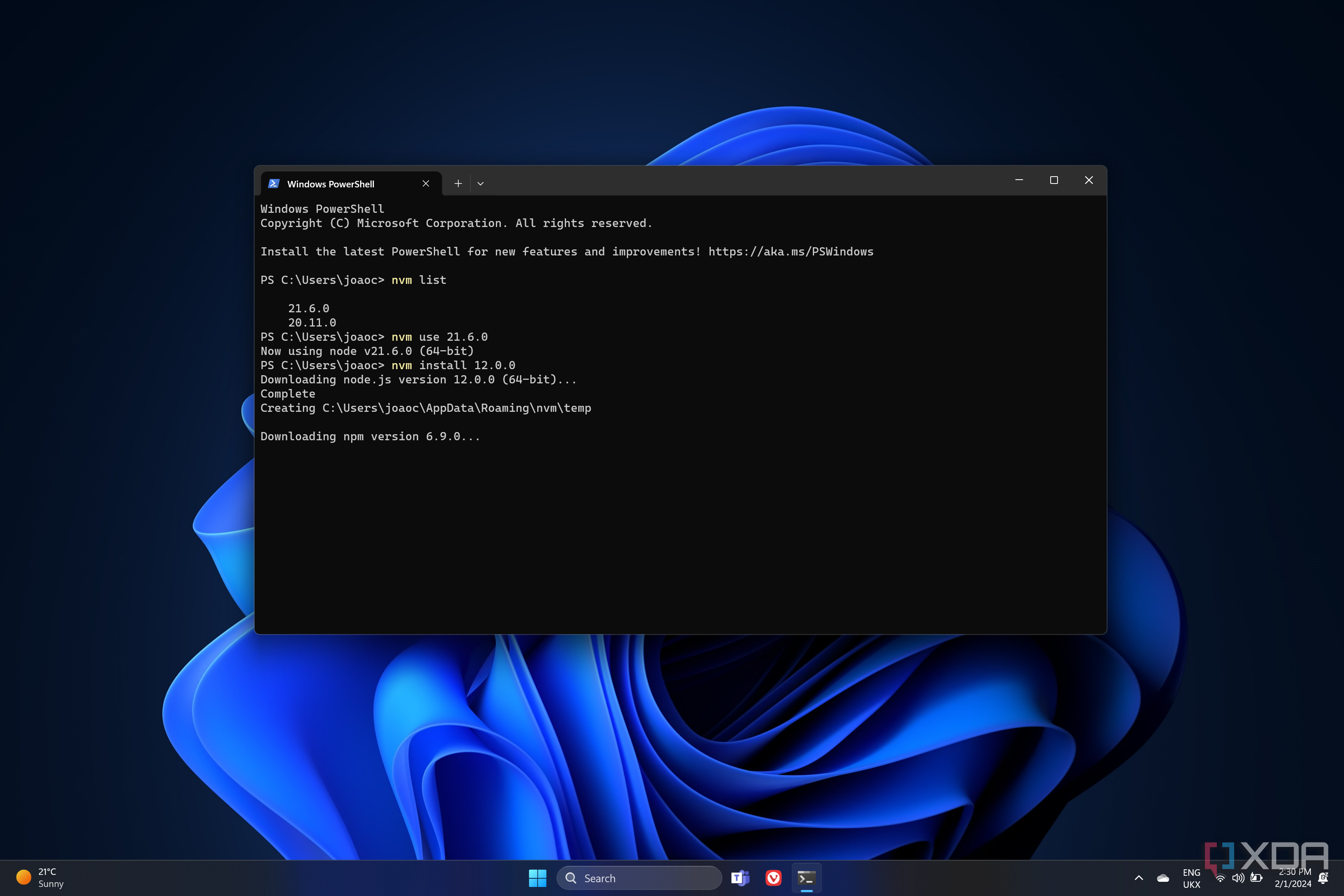The image size is (1344, 896).
Task: Click the taskbar Search box
Action: coord(639,878)
